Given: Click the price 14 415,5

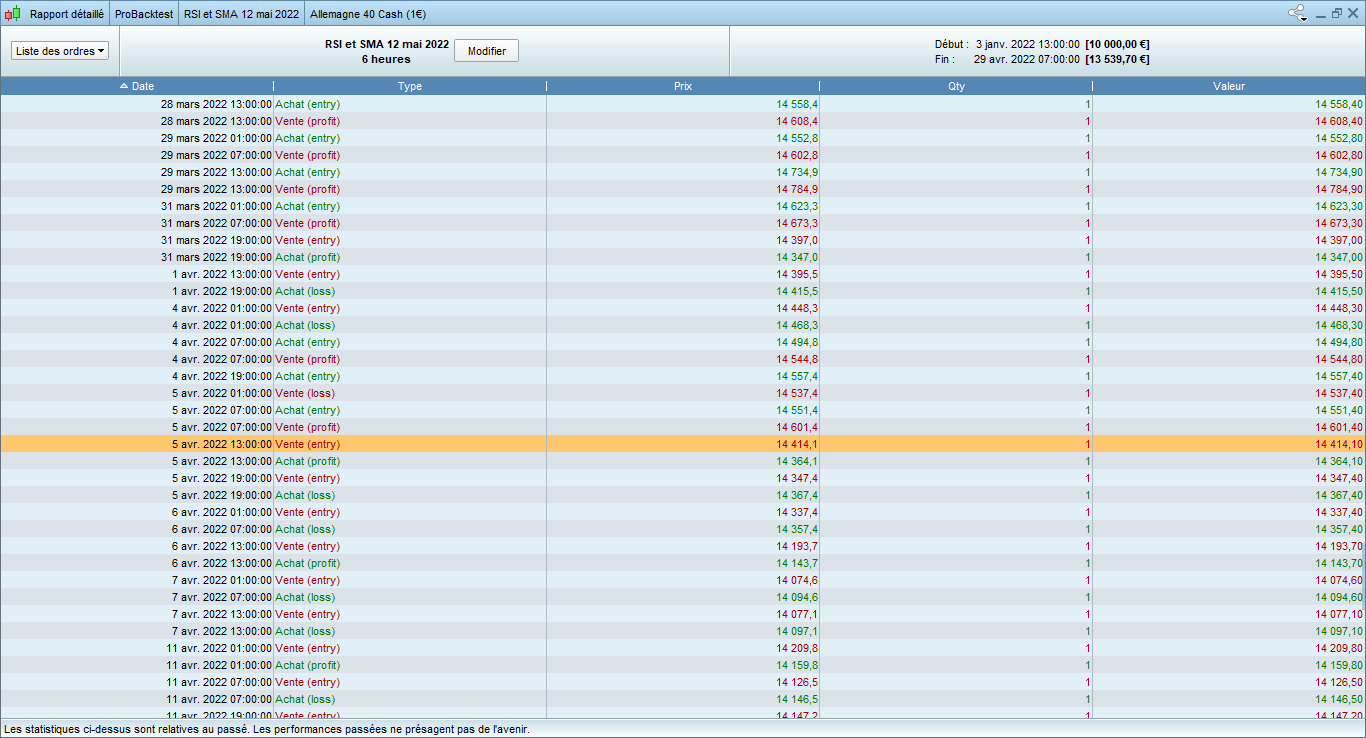Looking at the screenshot, I should click(797, 291).
